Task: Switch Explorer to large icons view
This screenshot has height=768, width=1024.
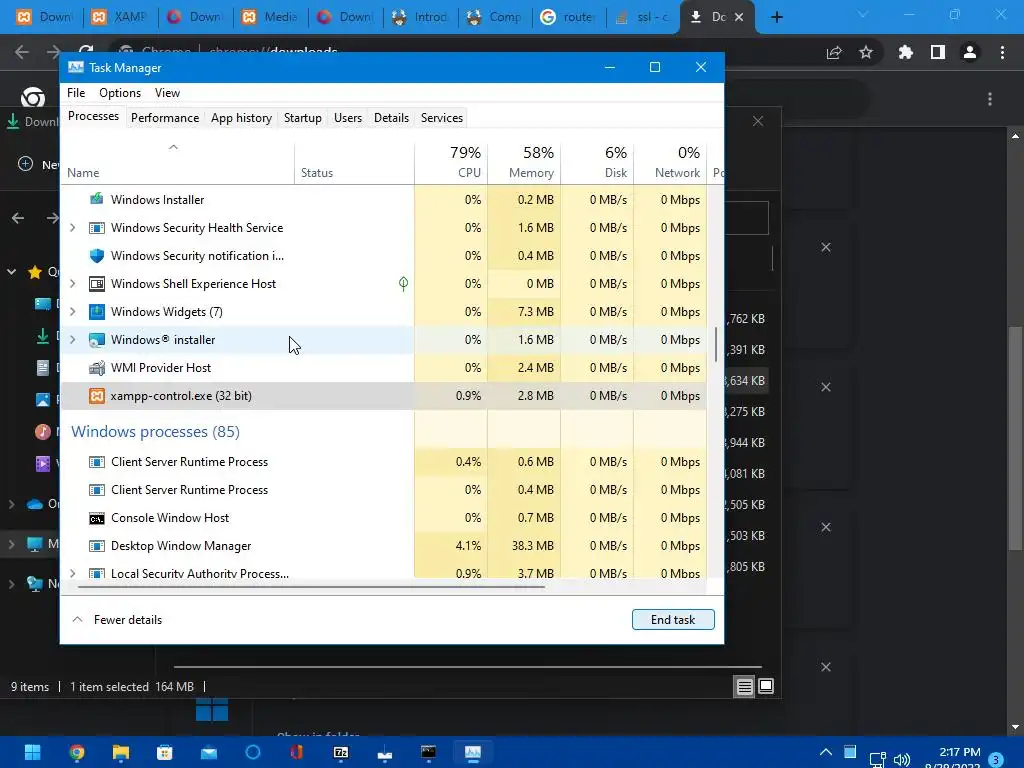Action: click(x=766, y=686)
